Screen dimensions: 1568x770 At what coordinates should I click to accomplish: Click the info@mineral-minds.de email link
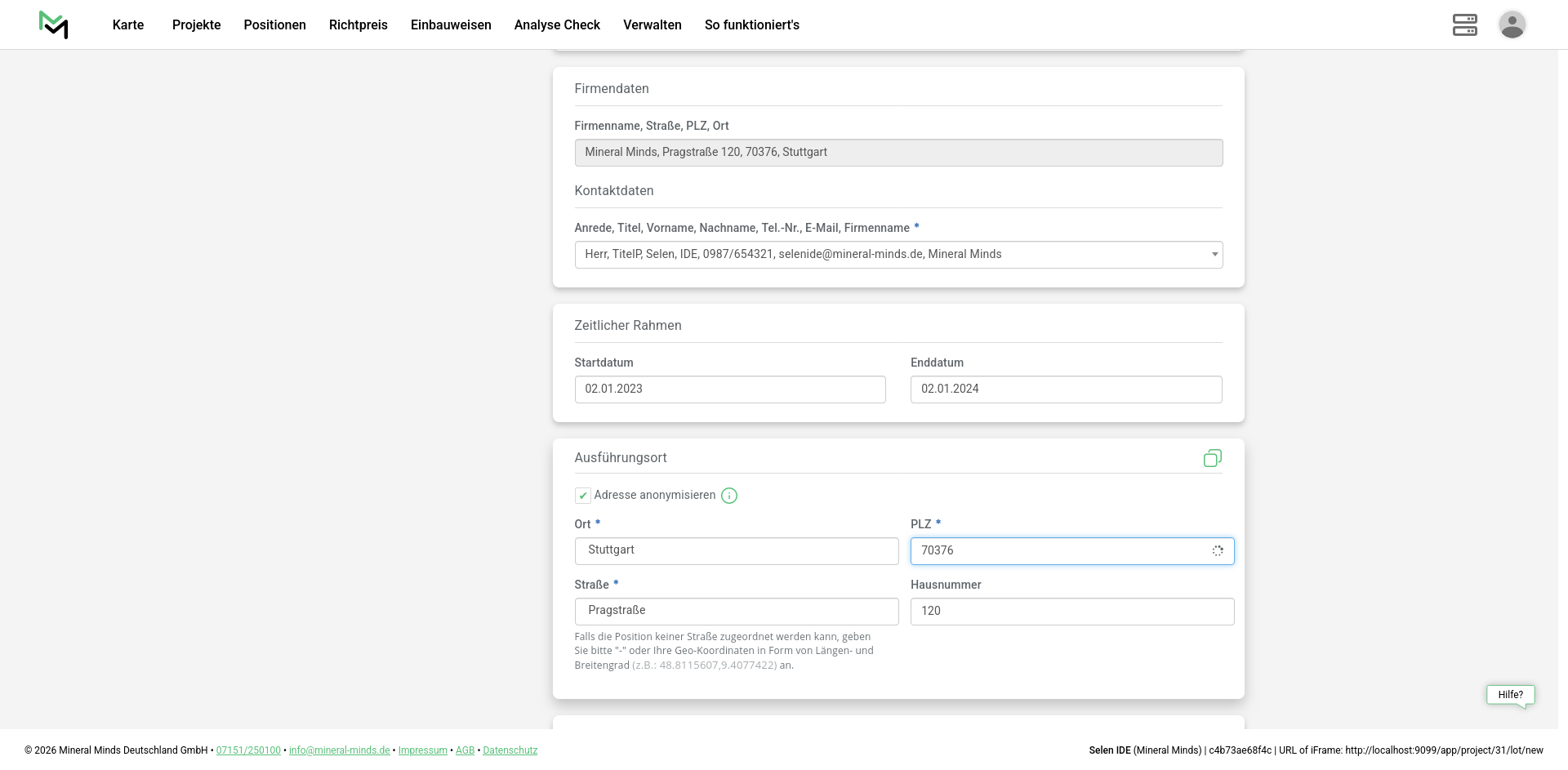(x=339, y=750)
